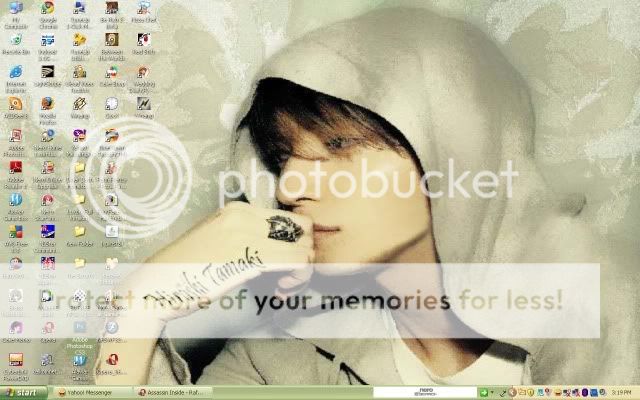Select the Recycle Bin icon
Screen dimensions: 640x400
click(16, 41)
